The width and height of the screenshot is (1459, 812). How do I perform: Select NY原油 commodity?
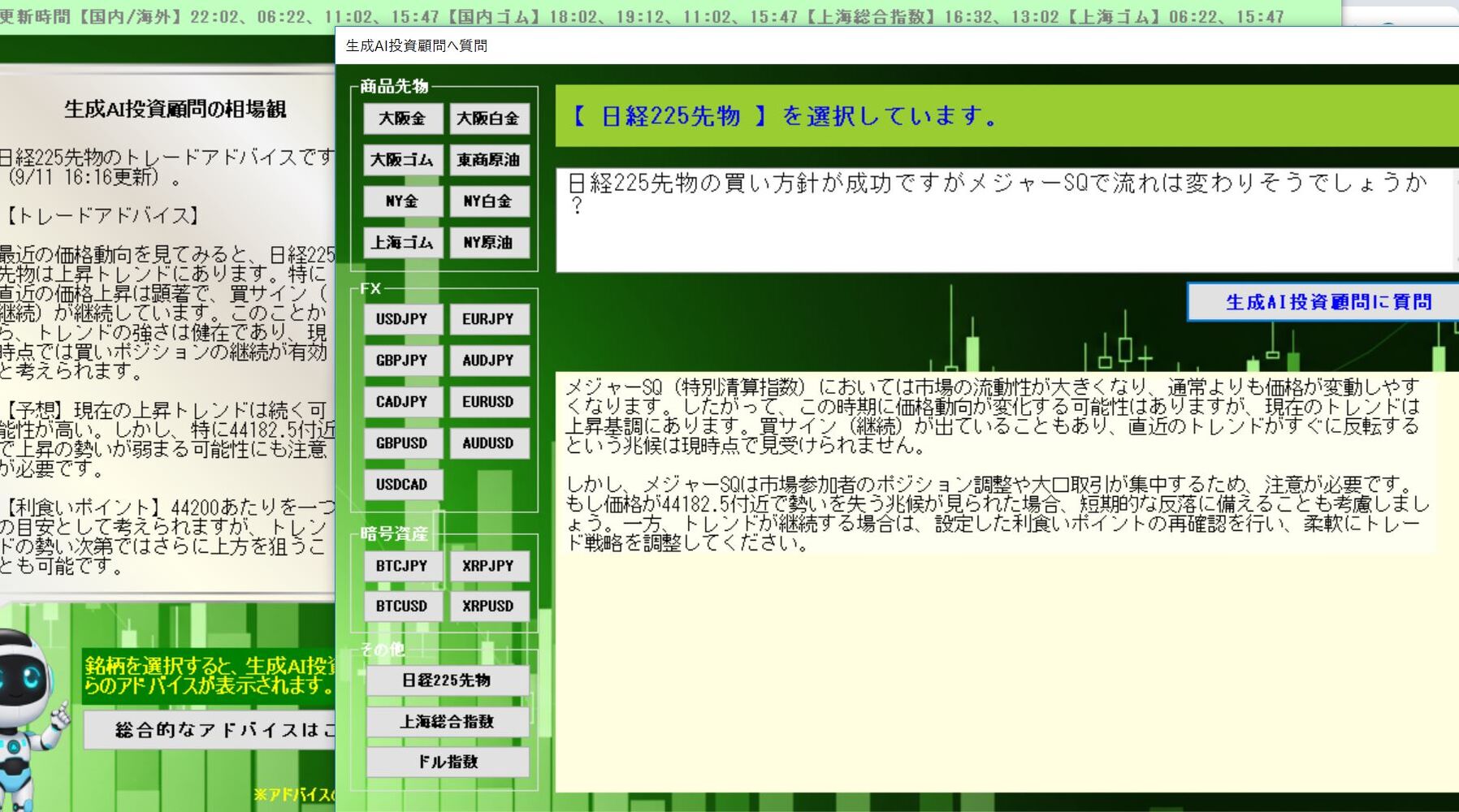point(489,243)
